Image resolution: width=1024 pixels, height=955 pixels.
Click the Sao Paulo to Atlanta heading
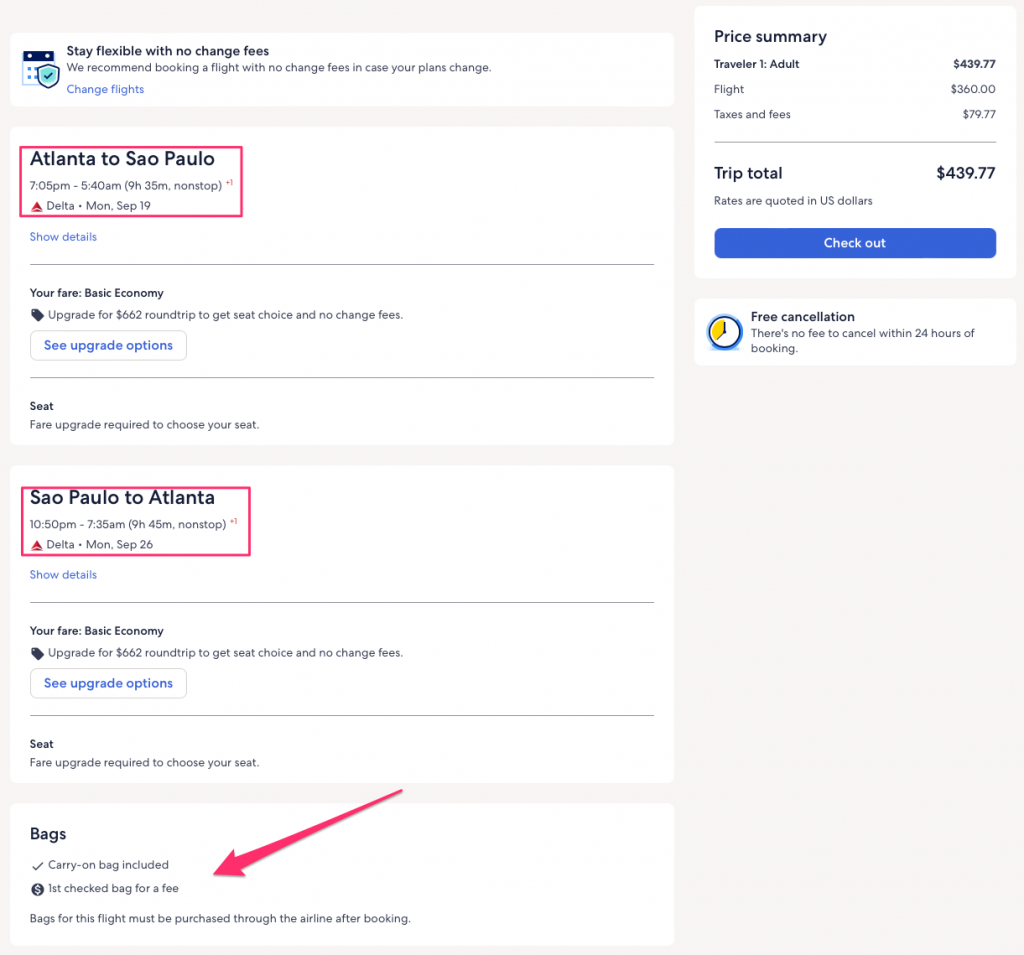[x=122, y=497]
